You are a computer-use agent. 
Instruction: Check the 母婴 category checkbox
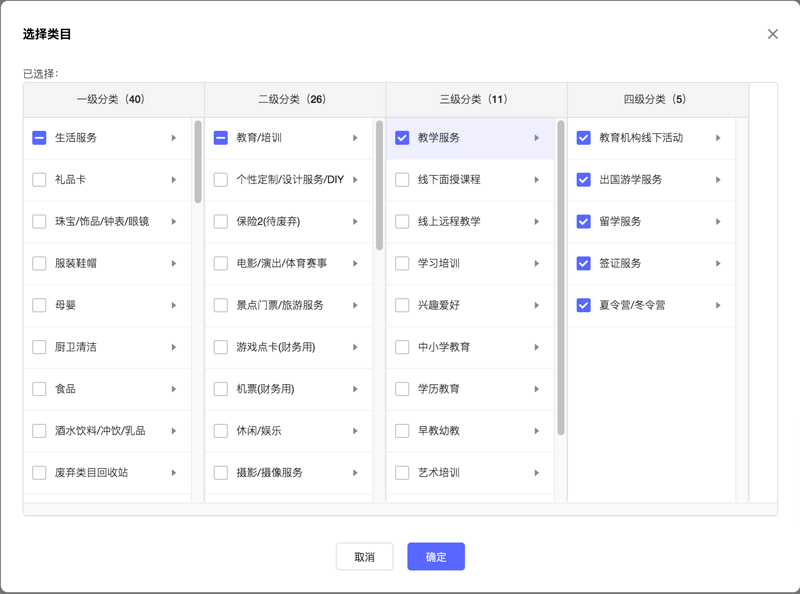click(x=38, y=307)
